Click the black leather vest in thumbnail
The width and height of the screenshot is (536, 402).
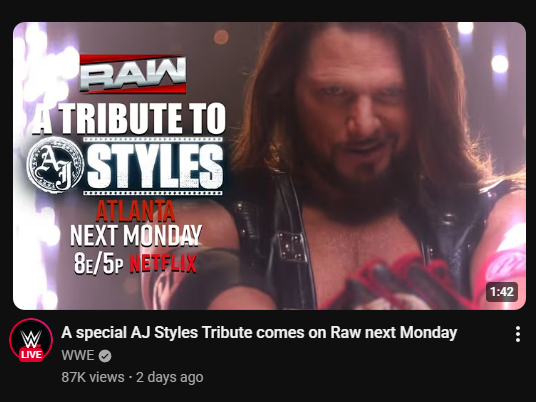coord(284,239)
